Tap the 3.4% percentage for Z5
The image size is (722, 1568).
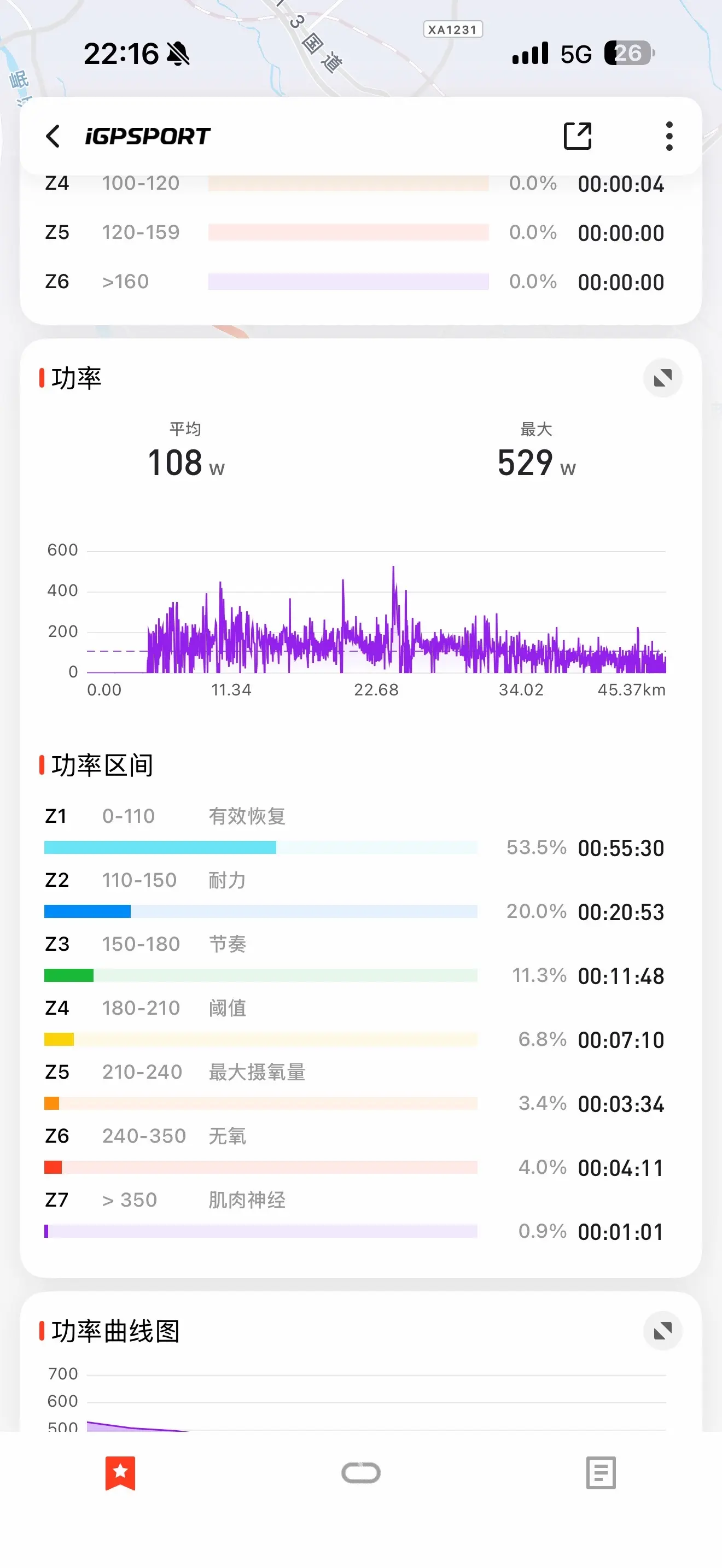(543, 1103)
